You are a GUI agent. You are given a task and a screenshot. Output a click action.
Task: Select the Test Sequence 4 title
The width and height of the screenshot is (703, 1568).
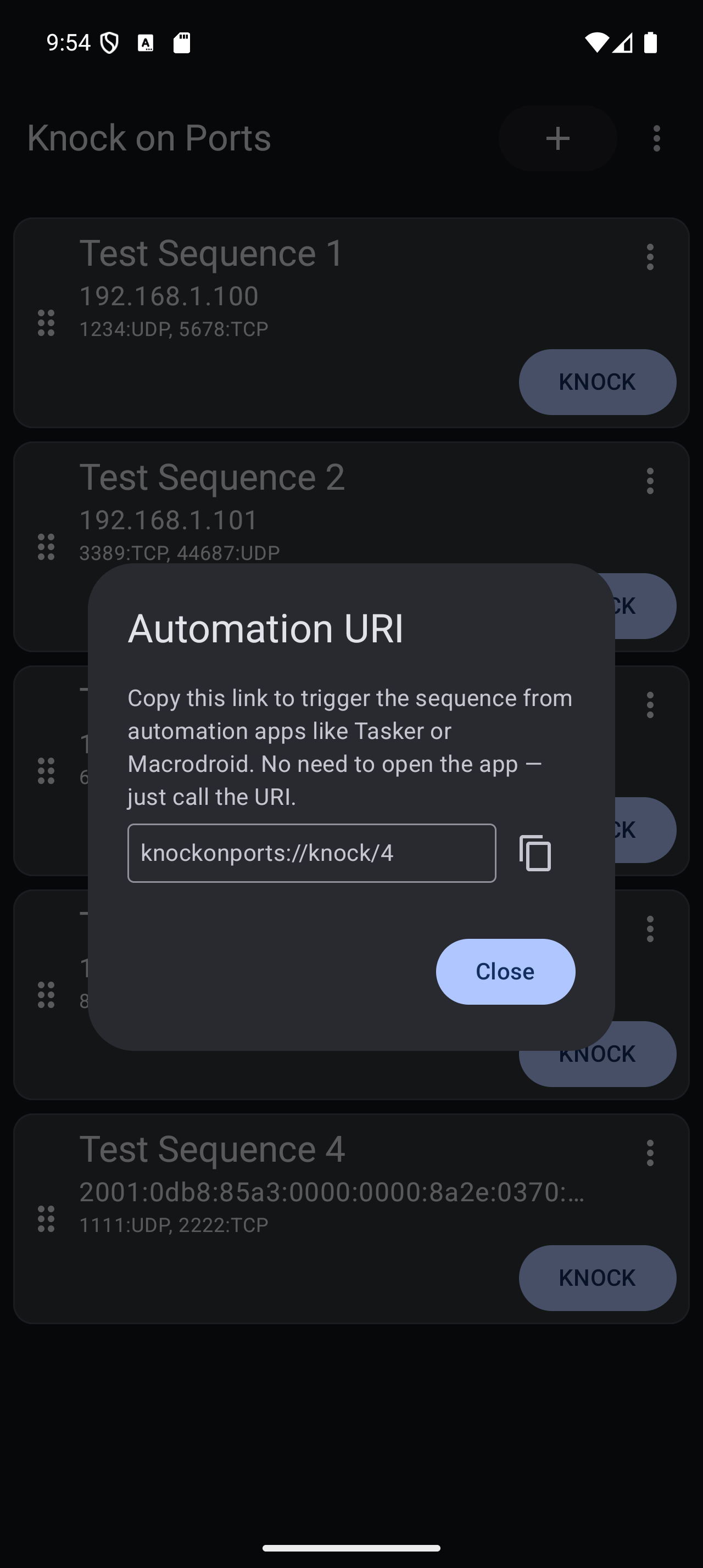click(212, 1149)
